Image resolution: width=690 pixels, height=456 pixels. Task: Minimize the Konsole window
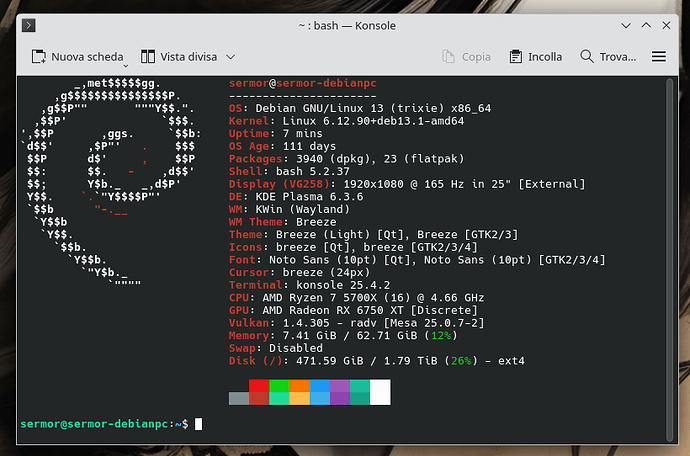[626, 26]
